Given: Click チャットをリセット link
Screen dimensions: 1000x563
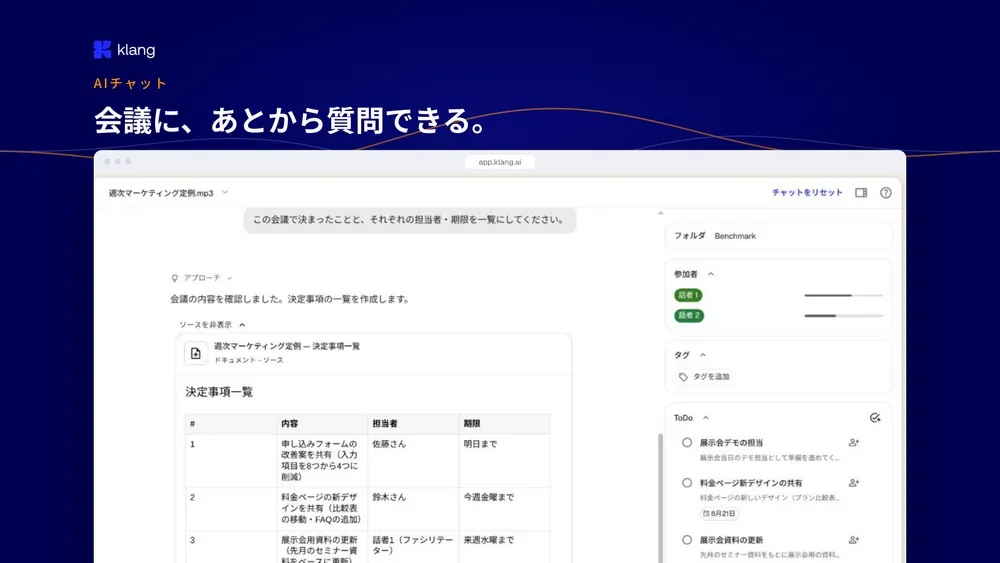Looking at the screenshot, I should (807, 193).
